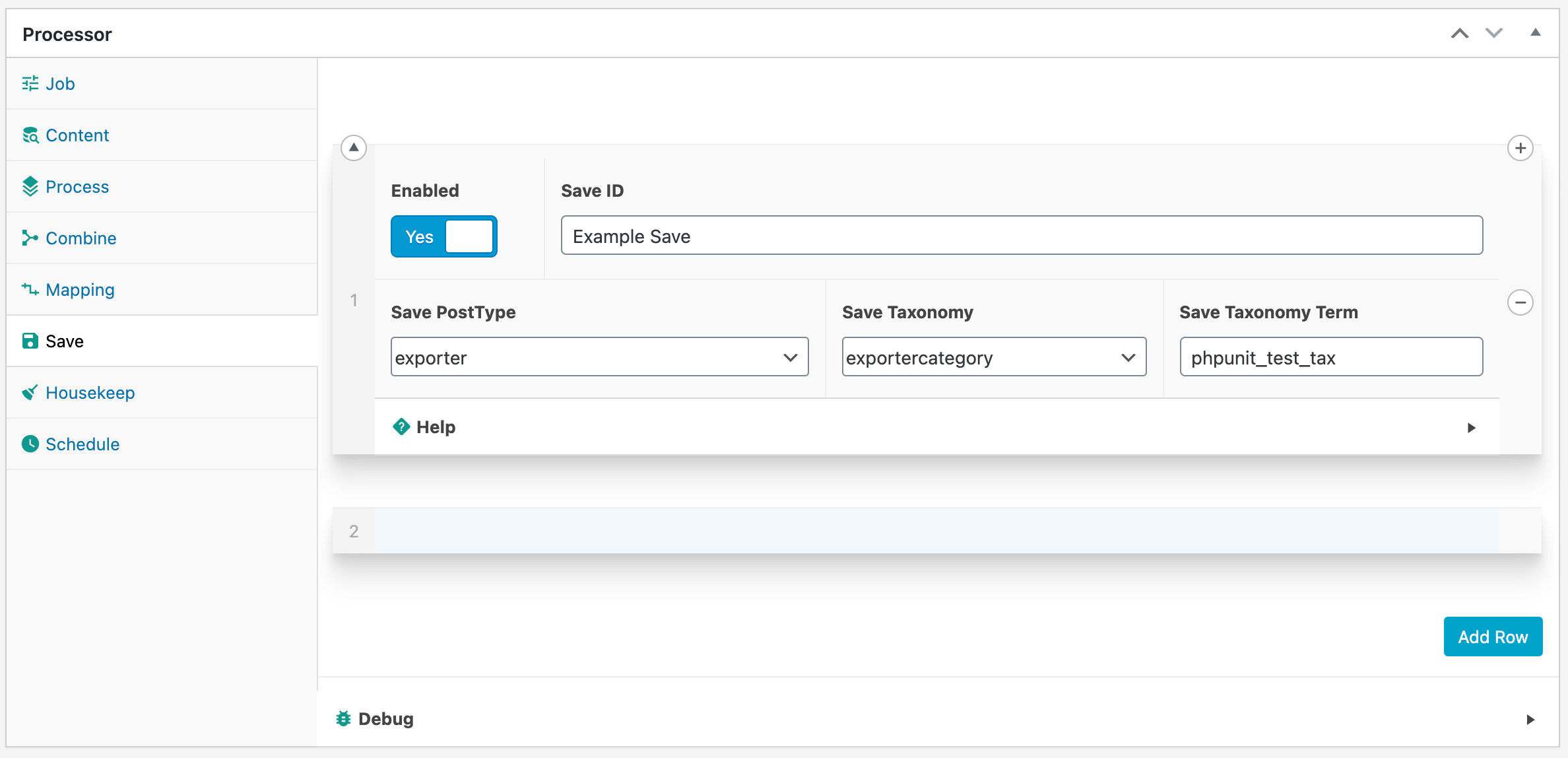Open the Job tab
The image size is (1568, 758).
coord(162,84)
